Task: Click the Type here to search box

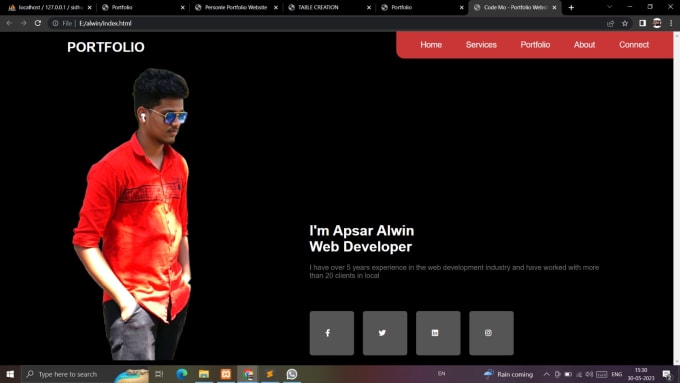Action: click(85, 374)
